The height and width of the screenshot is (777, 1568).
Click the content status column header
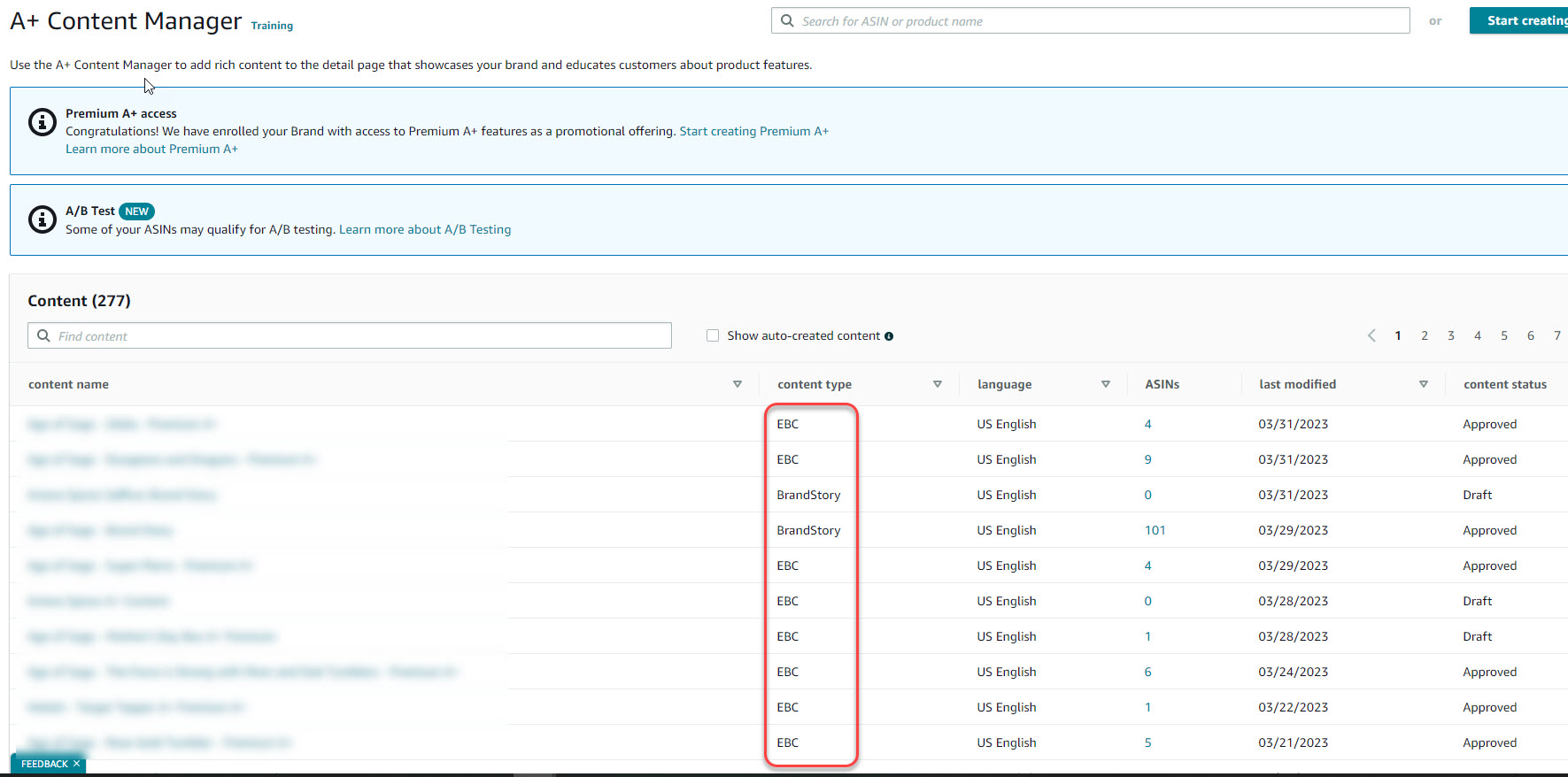click(1505, 384)
